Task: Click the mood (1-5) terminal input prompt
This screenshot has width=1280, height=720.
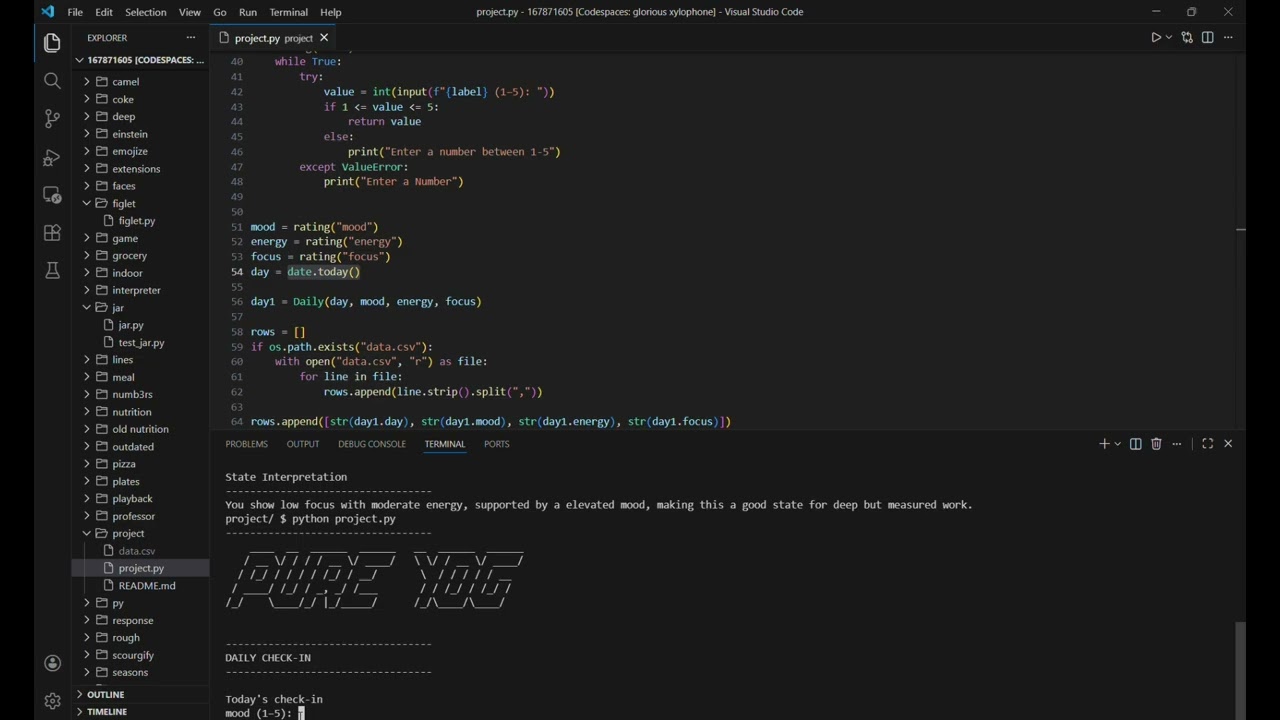Action: [260, 714]
